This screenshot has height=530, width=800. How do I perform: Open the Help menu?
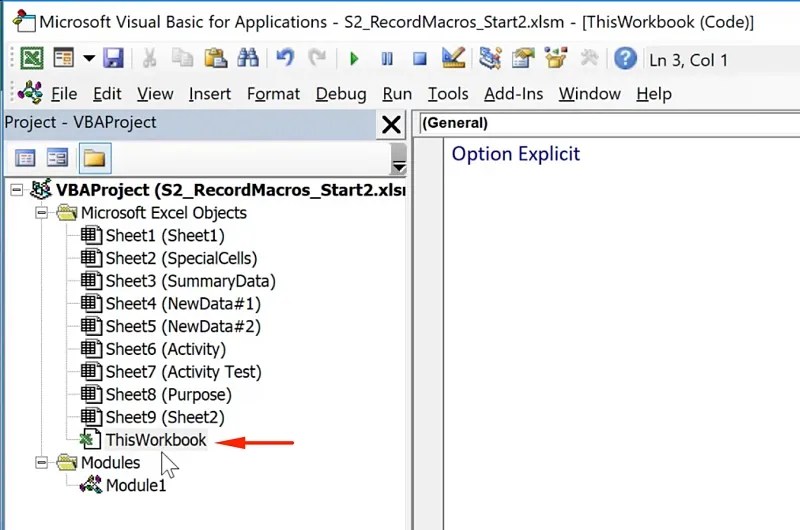[654, 94]
